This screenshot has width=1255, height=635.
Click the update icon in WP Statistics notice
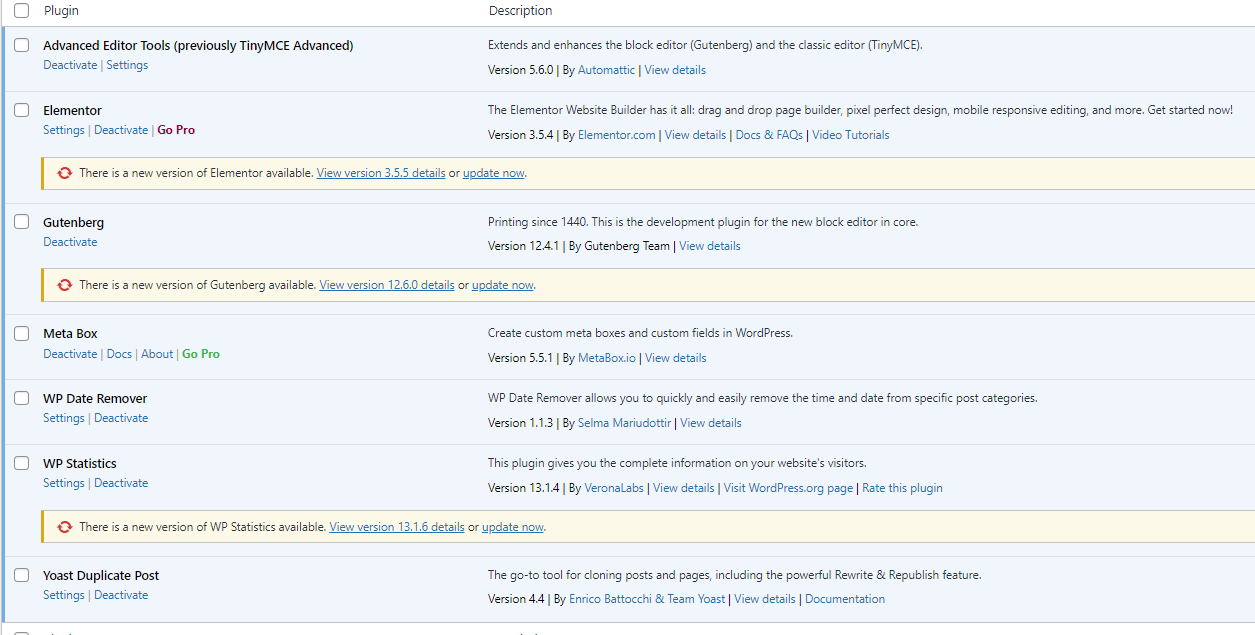tap(65, 527)
